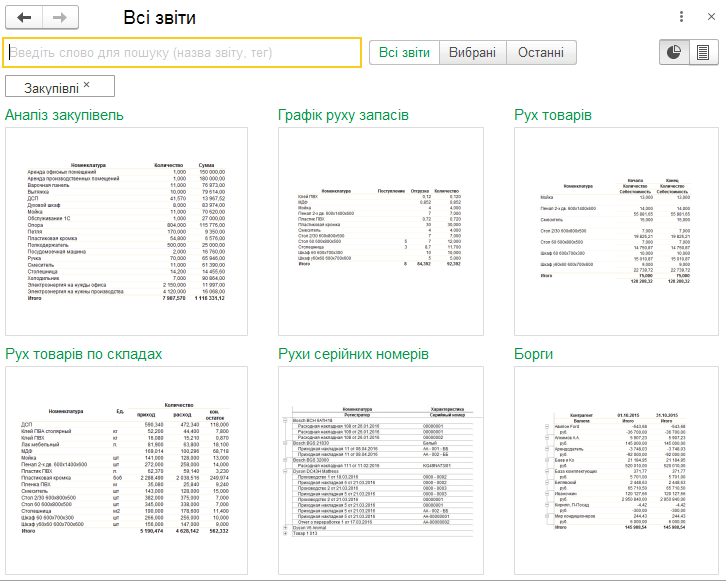Viewport: 726px width, 581px height.
Task: Remove the Закупівлі tag filter
Action: [87, 85]
